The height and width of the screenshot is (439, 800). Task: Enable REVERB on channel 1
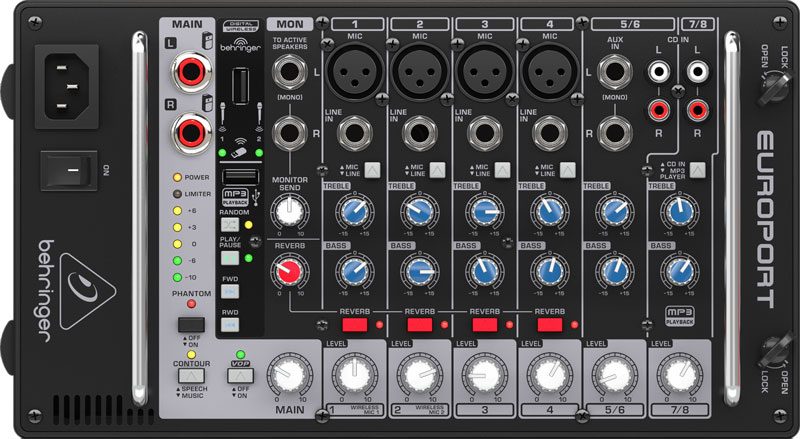pyautogui.click(x=355, y=325)
